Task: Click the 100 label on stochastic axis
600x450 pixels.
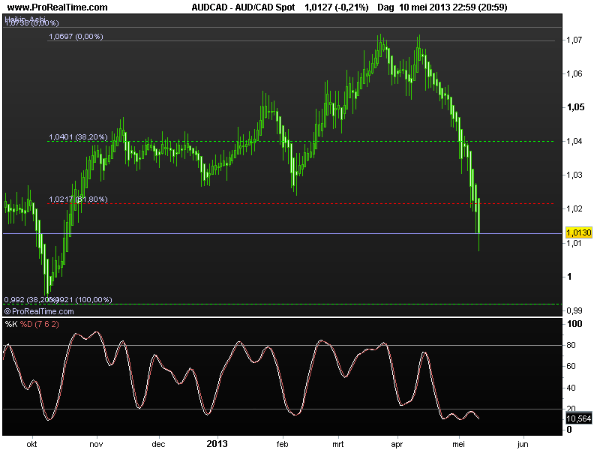Action: tap(575, 325)
